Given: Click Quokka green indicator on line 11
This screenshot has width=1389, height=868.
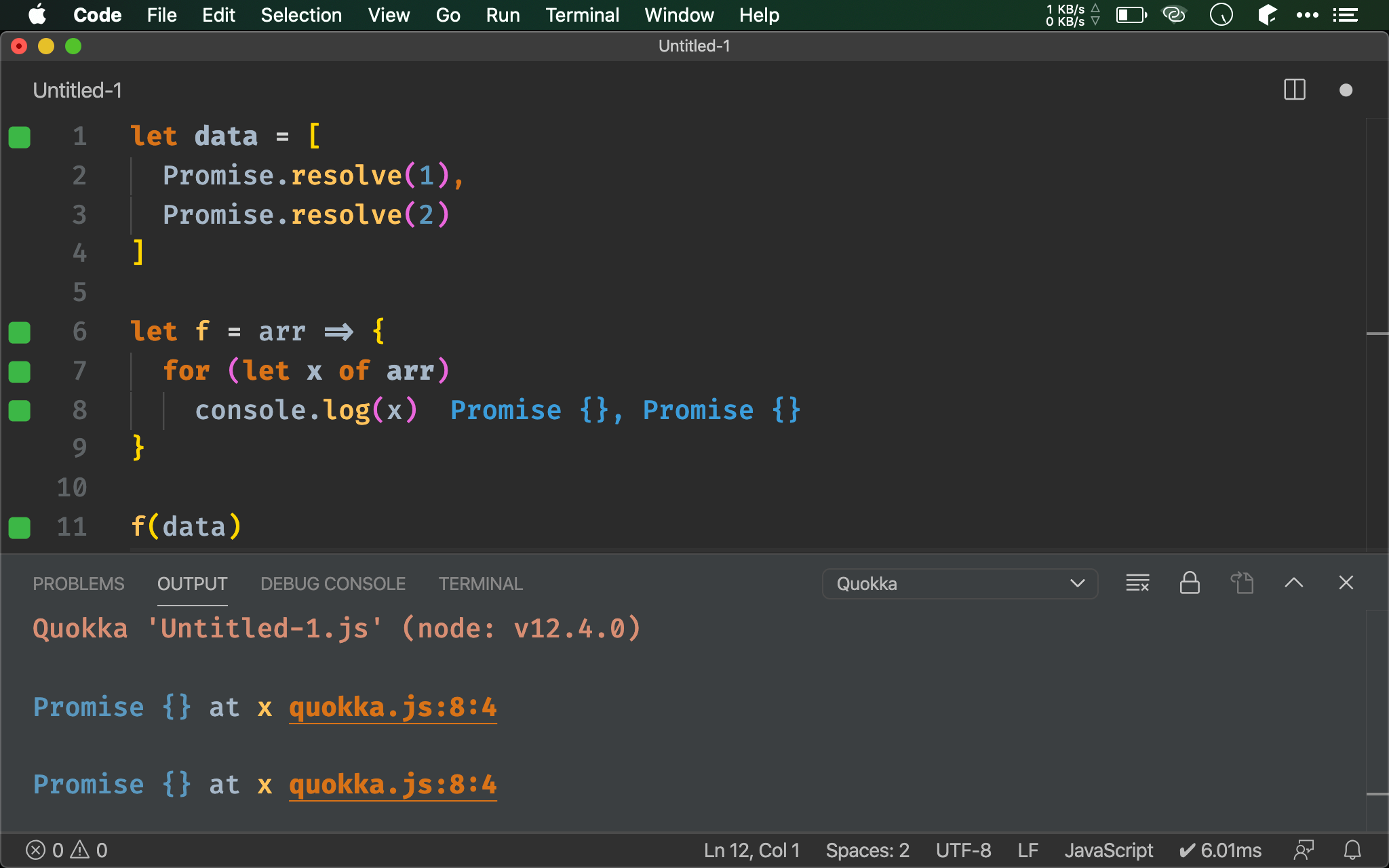Looking at the screenshot, I should [x=20, y=528].
